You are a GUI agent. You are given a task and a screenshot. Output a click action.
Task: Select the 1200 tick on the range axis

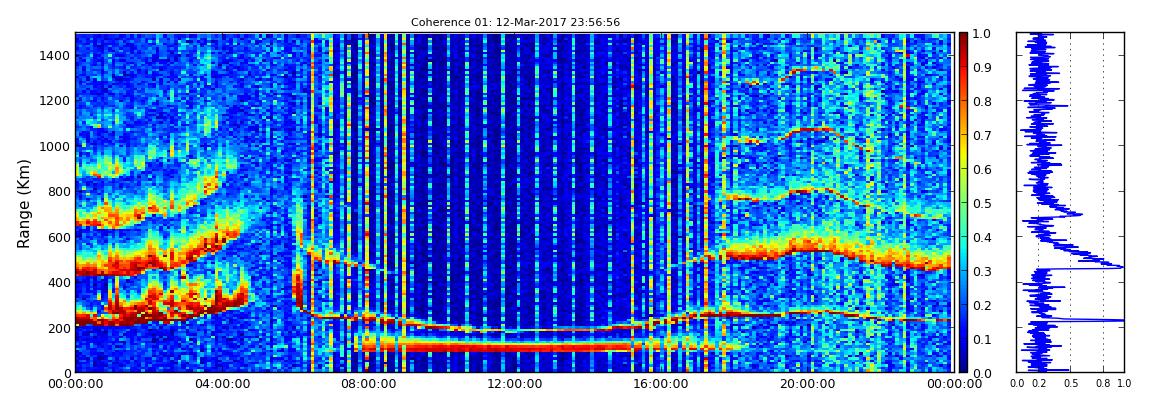coord(54,100)
